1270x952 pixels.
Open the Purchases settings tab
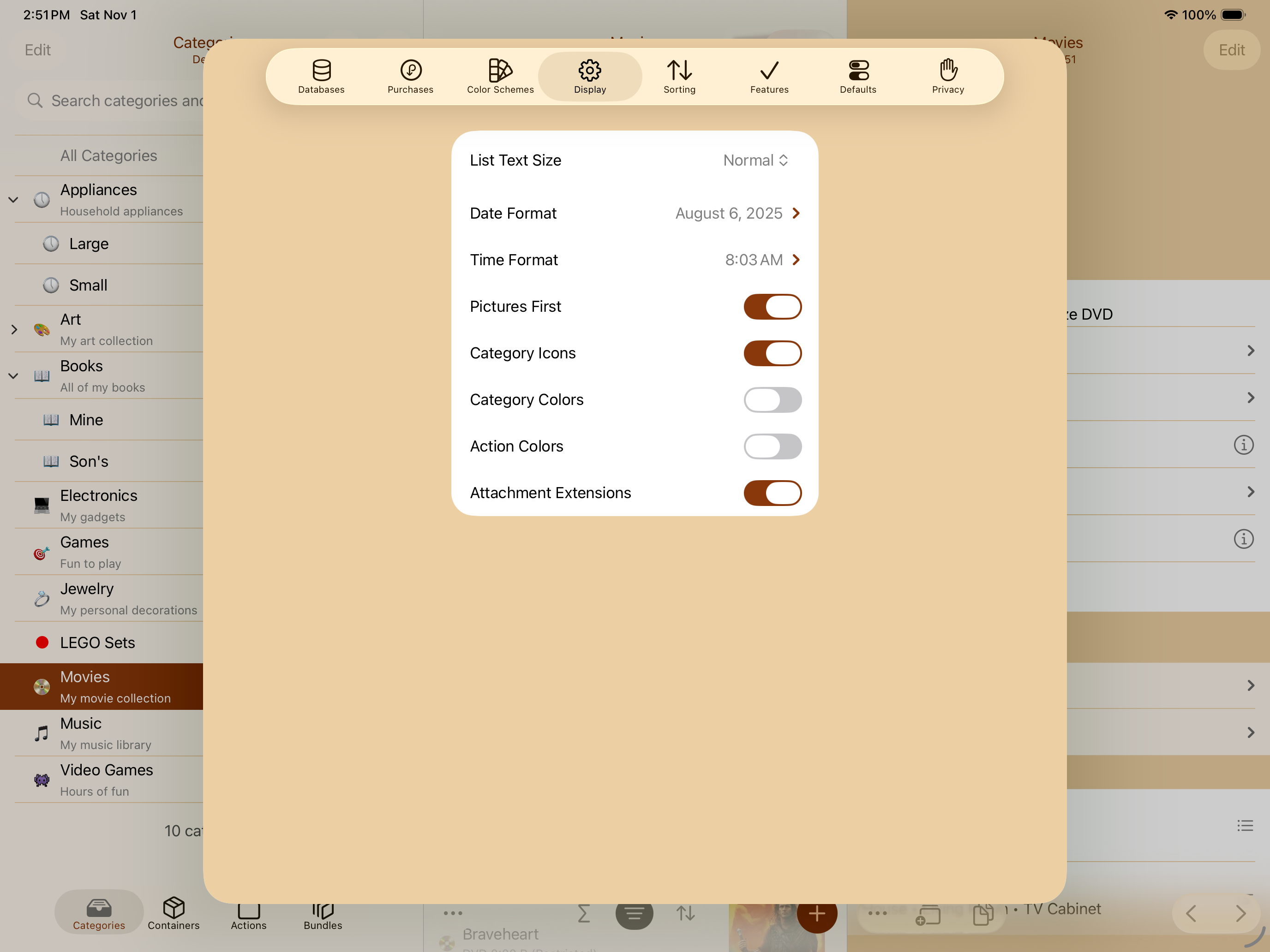pos(411,76)
